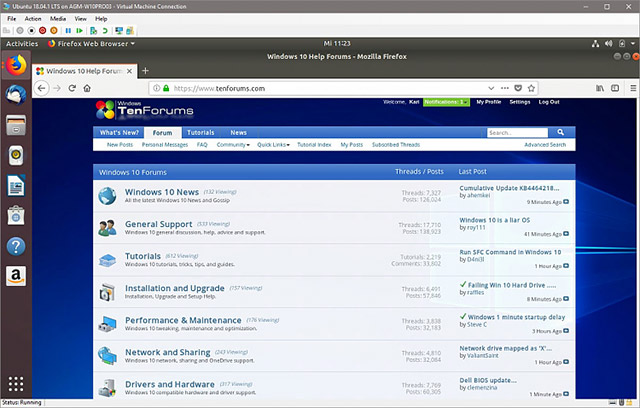640x408 pixels.
Task: Click the Firefox reload button
Action: click(x=74, y=89)
